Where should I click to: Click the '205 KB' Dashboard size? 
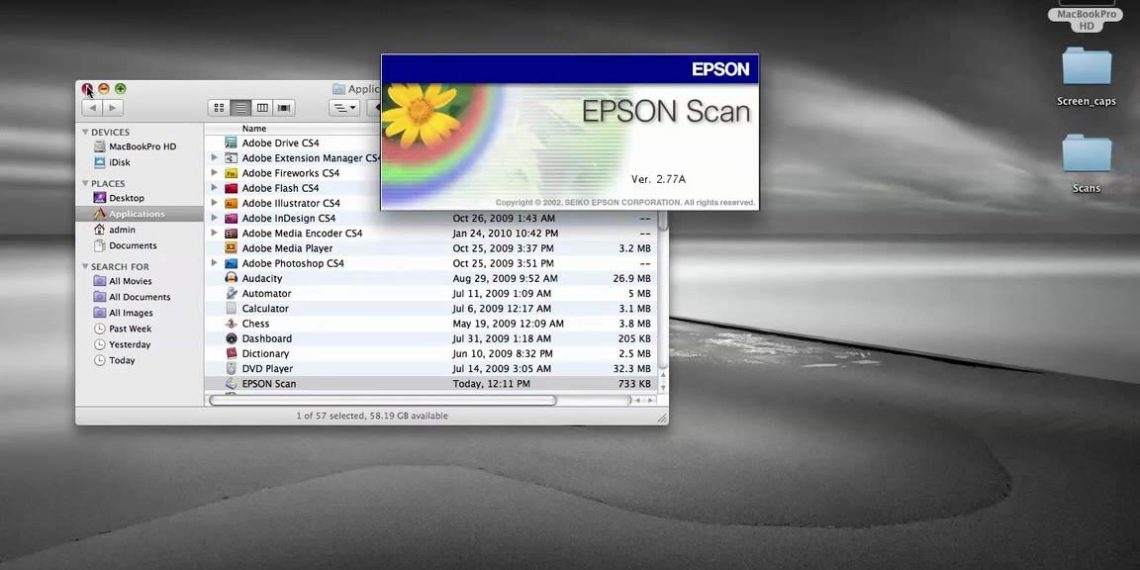[634, 339]
